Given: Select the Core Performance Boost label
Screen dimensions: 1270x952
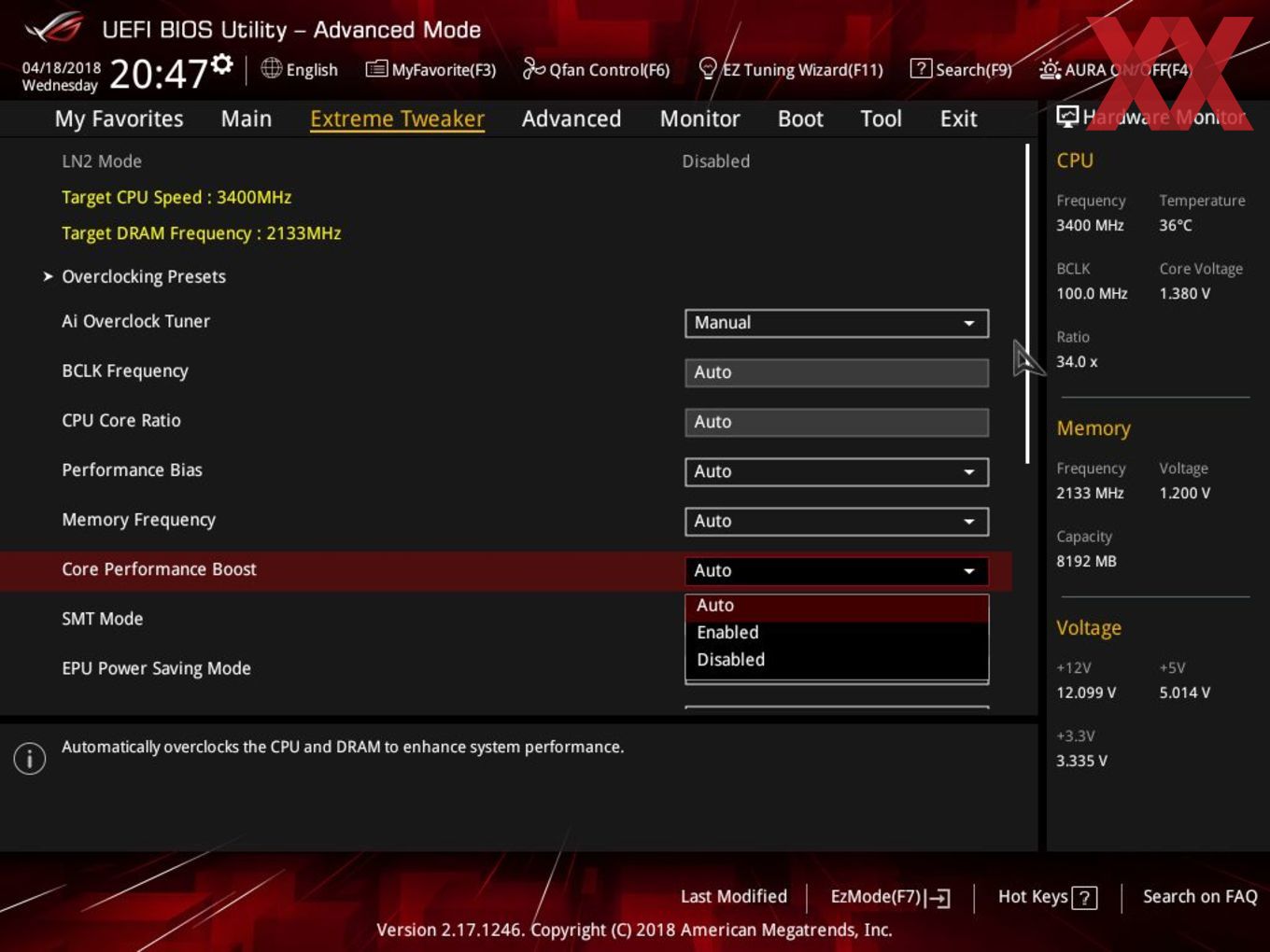Looking at the screenshot, I should [159, 569].
